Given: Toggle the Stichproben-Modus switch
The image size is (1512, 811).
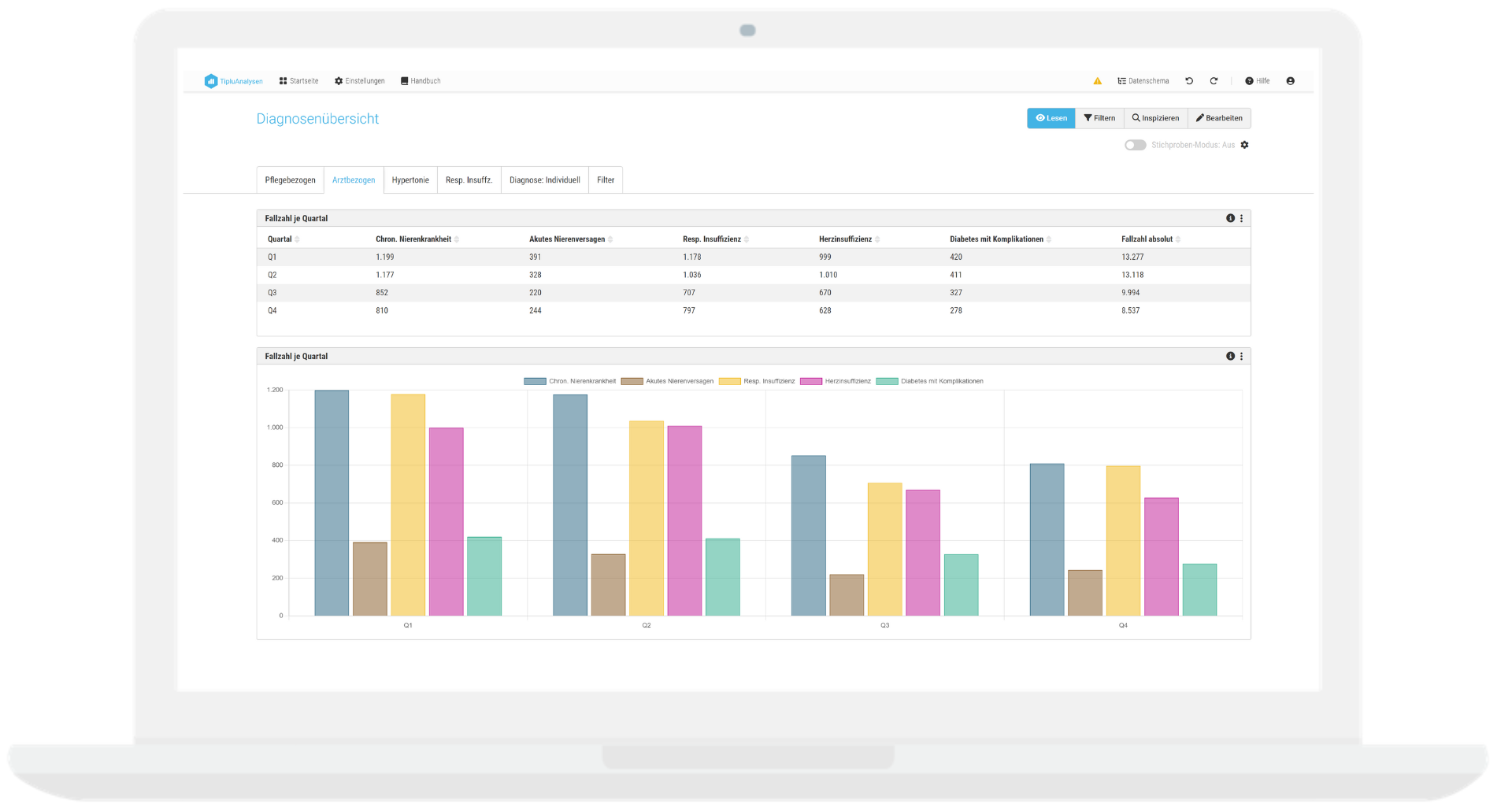Looking at the screenshot, I should (x=1135, y=145).
